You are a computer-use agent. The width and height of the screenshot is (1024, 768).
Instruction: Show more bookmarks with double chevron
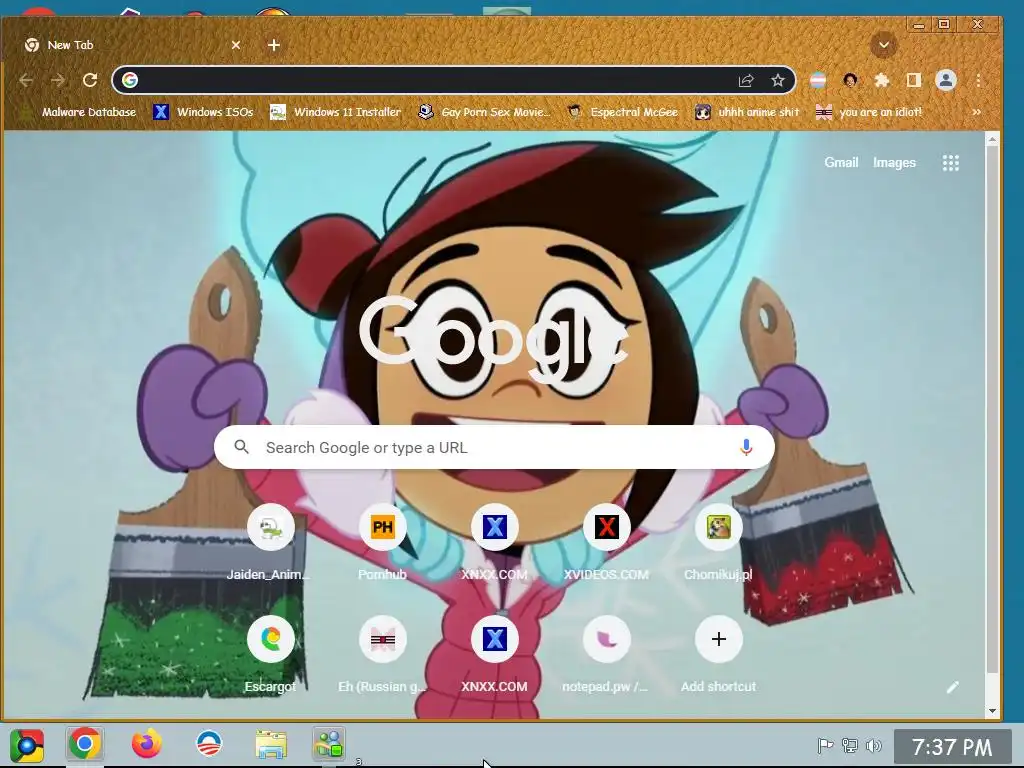click(x=976, y=112)
